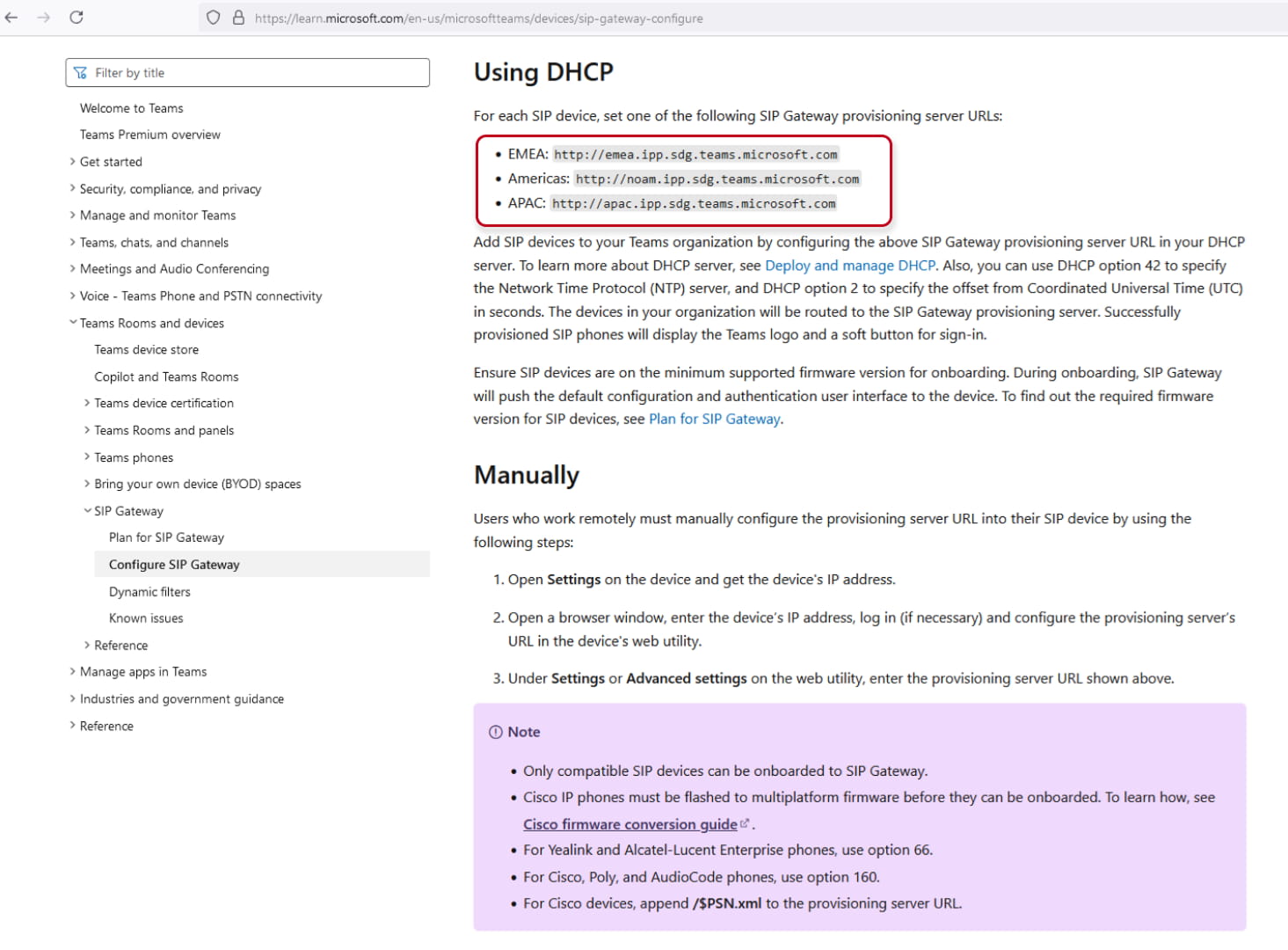Open Welcome to Teams page
1288x950 pixels.
click(132, 108)
